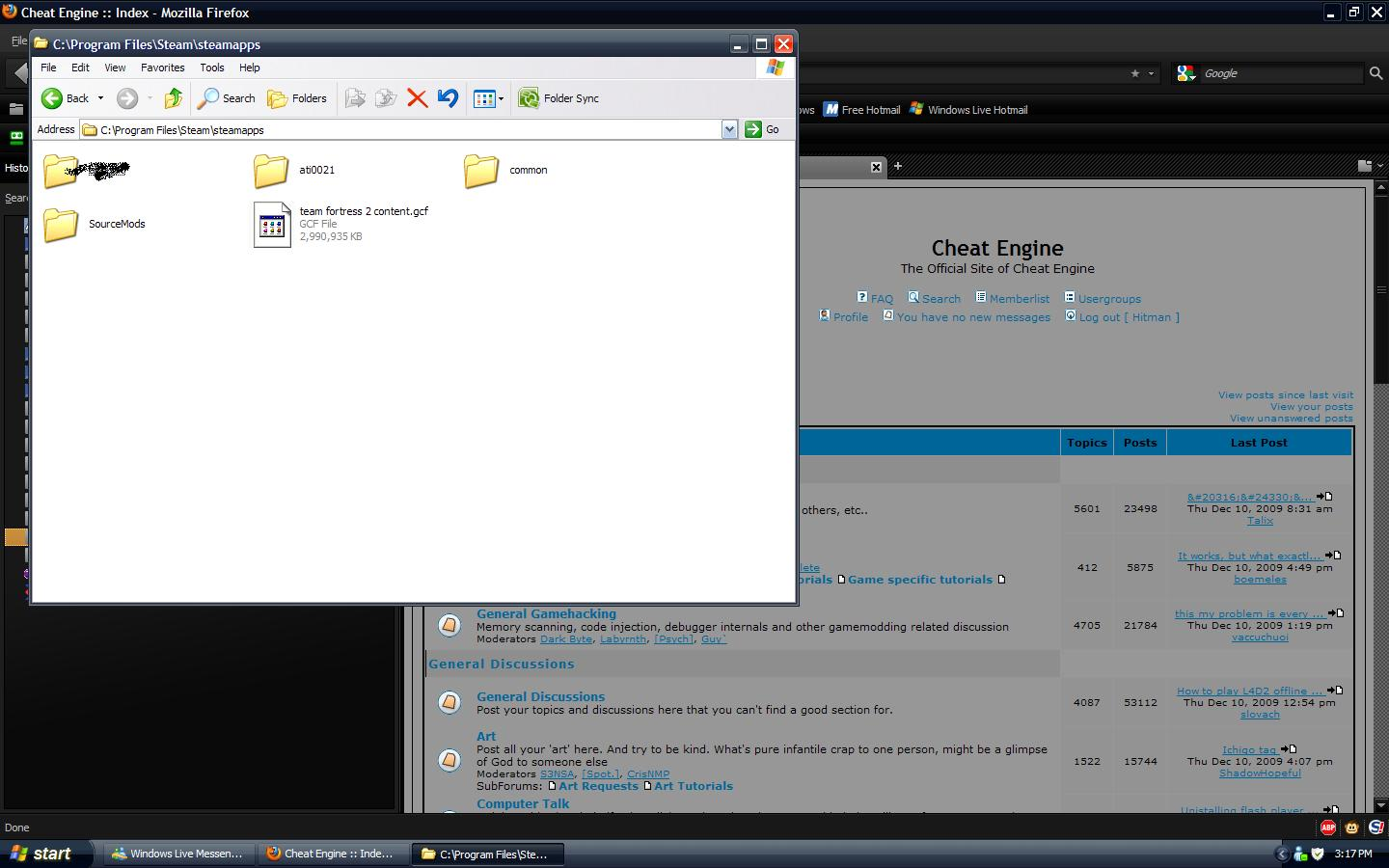This screenshot has width=1389, height=868.
Task: Click the bookmark star in Firefox location bar
Action: tap(1134, 73)
